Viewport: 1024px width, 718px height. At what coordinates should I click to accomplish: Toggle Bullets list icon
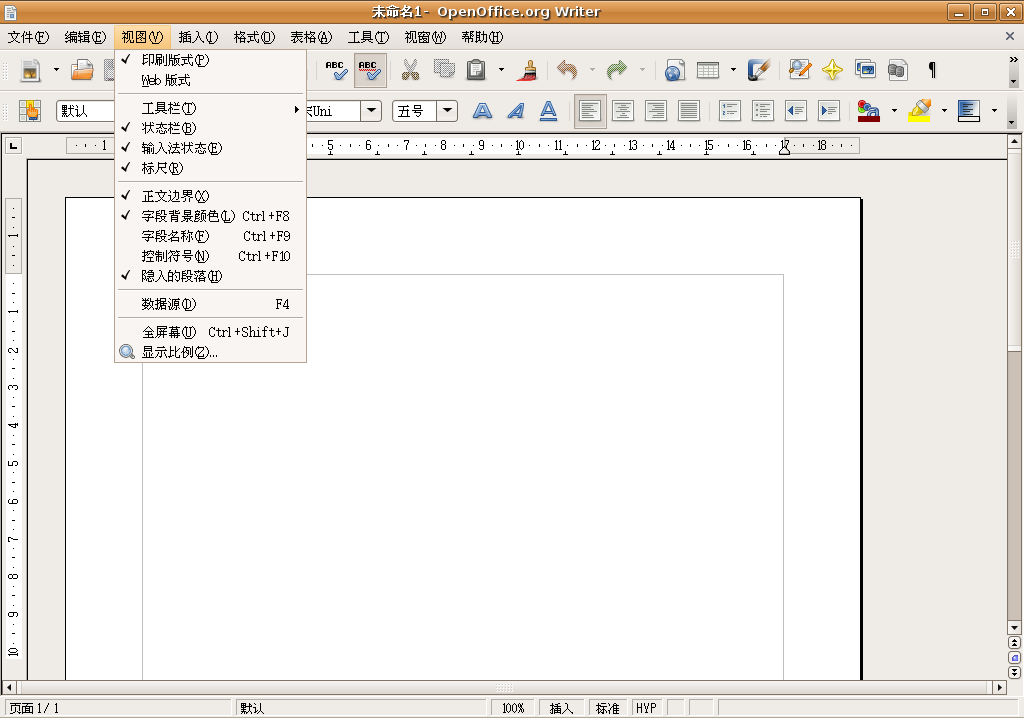(763, 111)
